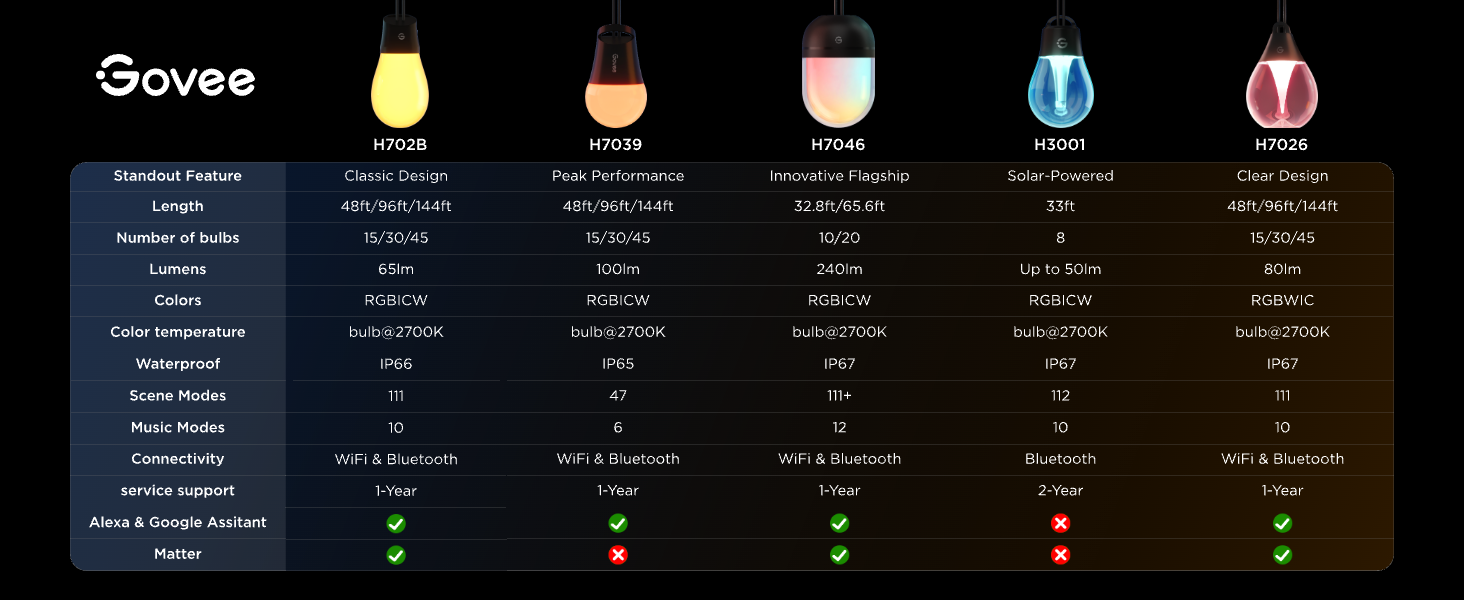Viewport: 1464px width, 600px height.
Task: Click the 6 music modes cell
Action: click(x=618, y=427)
